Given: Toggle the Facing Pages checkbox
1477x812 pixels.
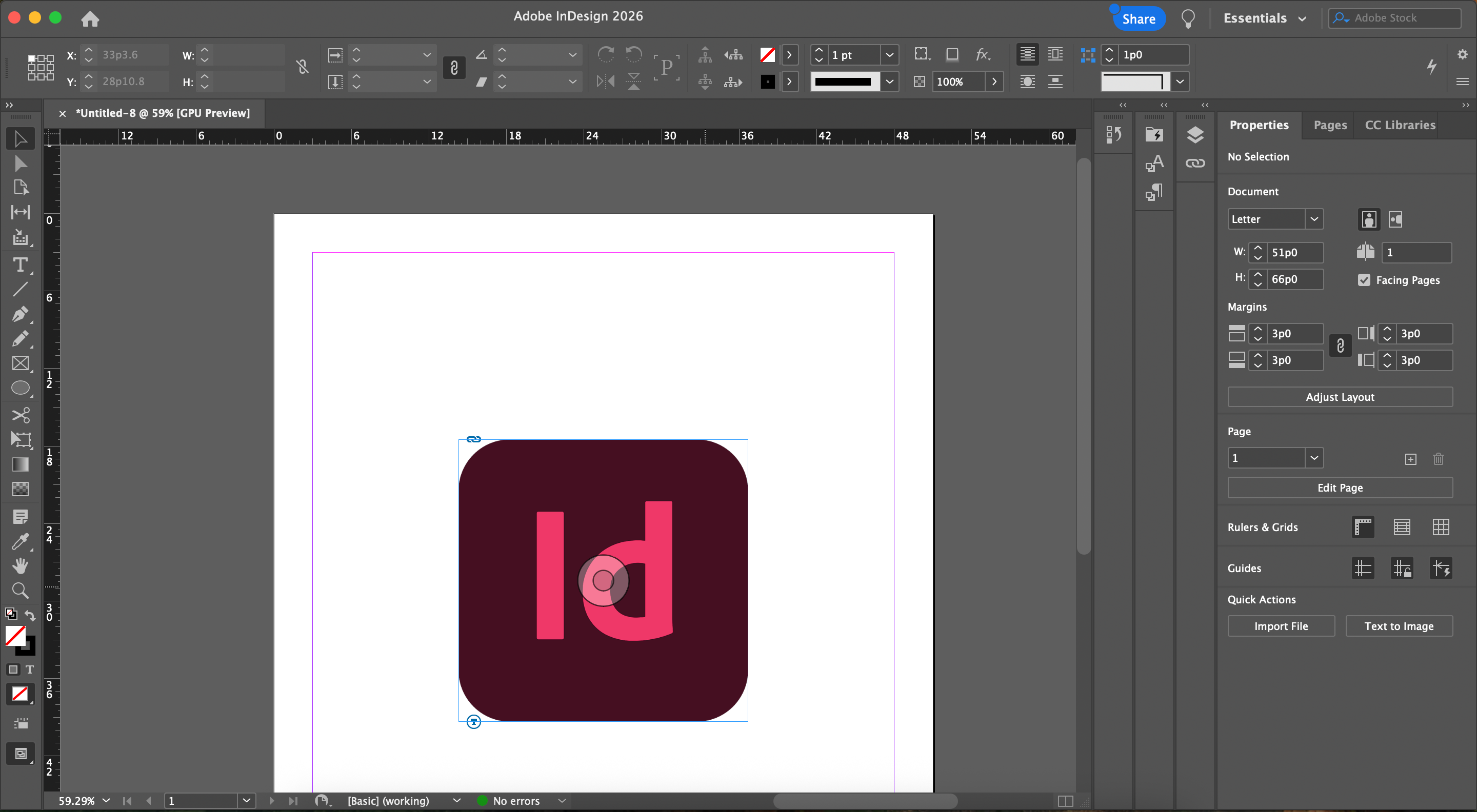Looking at the screenshot, I should [x=1364, y=280].
